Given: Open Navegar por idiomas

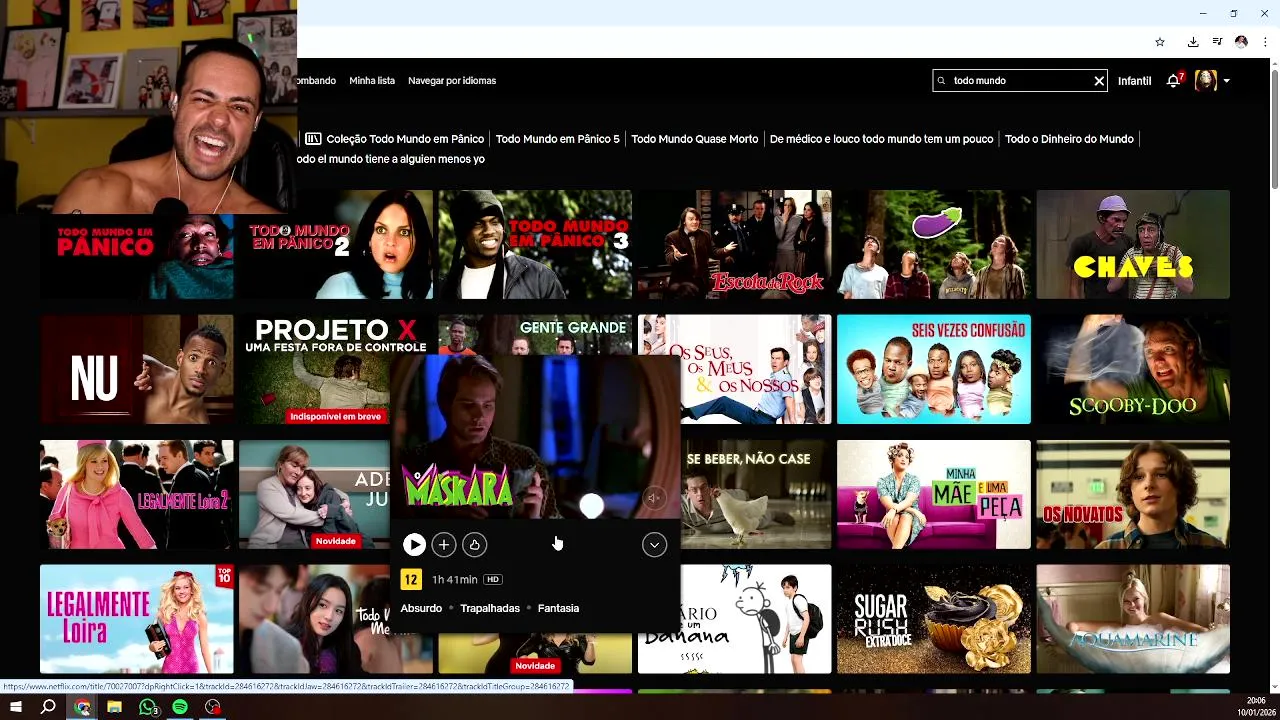Looking at the screenshot, I should tap(452, 81).
